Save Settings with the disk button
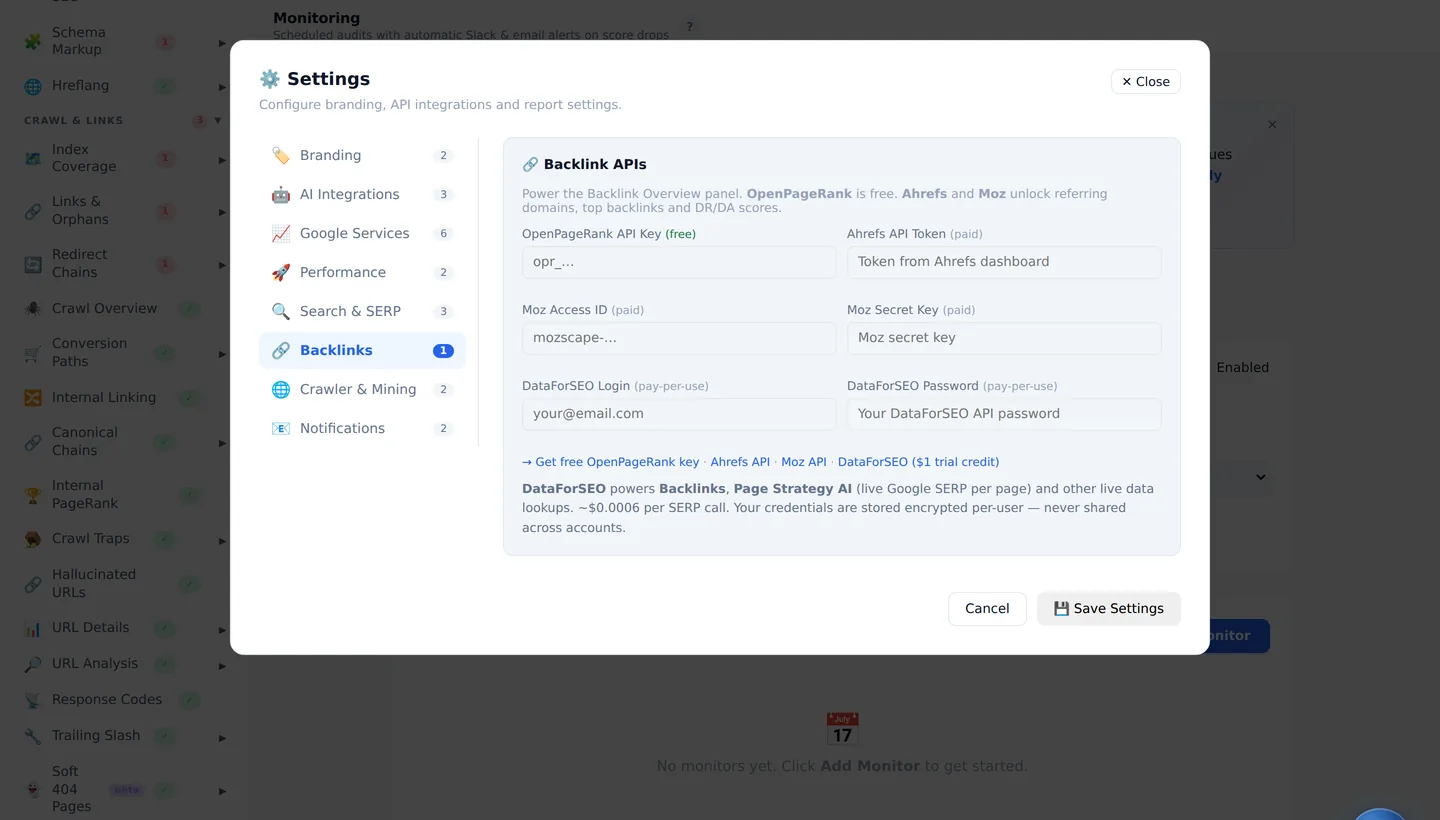1440x820 pixels. tap(1109, 608)
